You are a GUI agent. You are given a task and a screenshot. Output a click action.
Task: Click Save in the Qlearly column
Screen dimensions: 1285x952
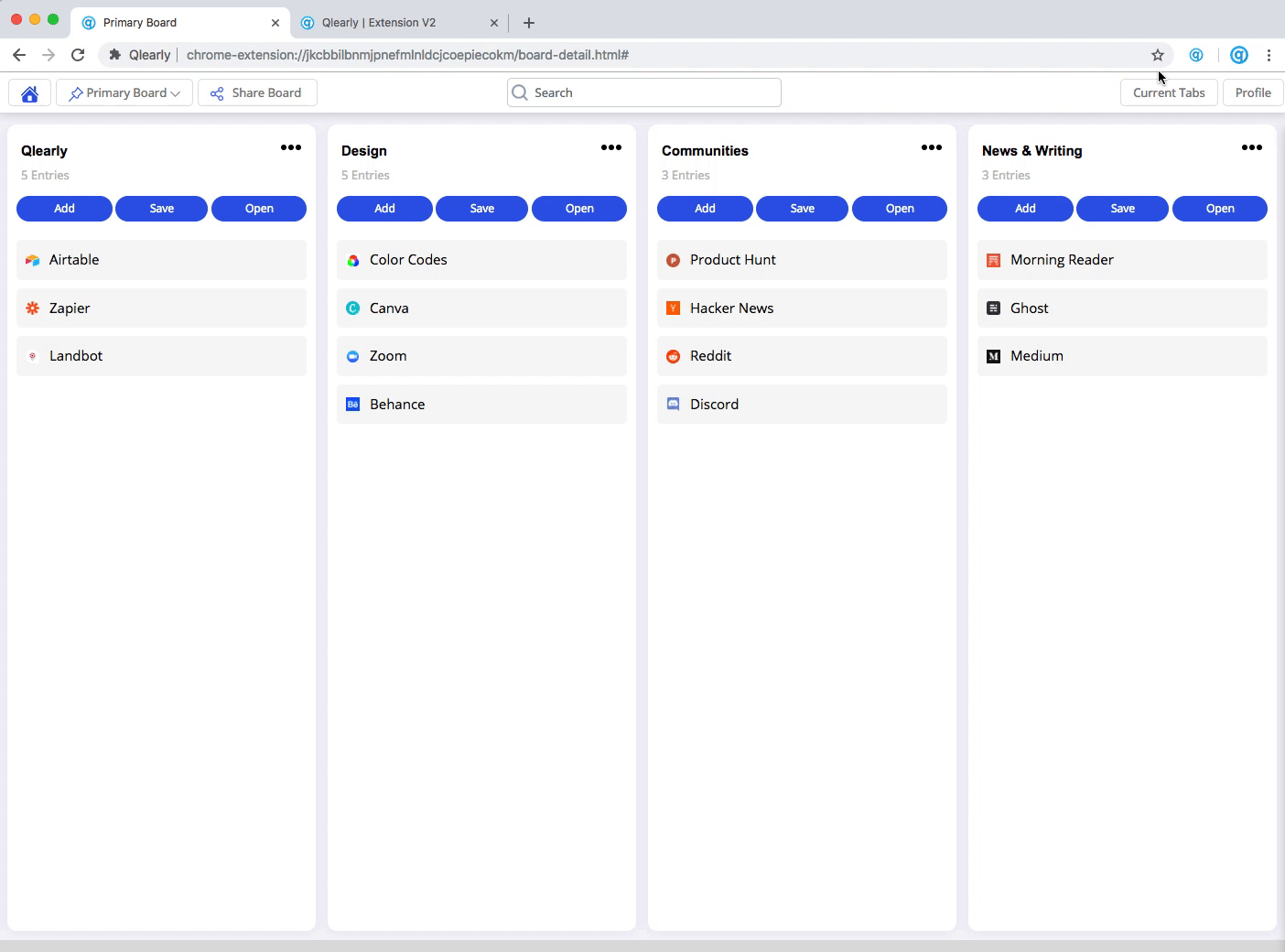162,209
